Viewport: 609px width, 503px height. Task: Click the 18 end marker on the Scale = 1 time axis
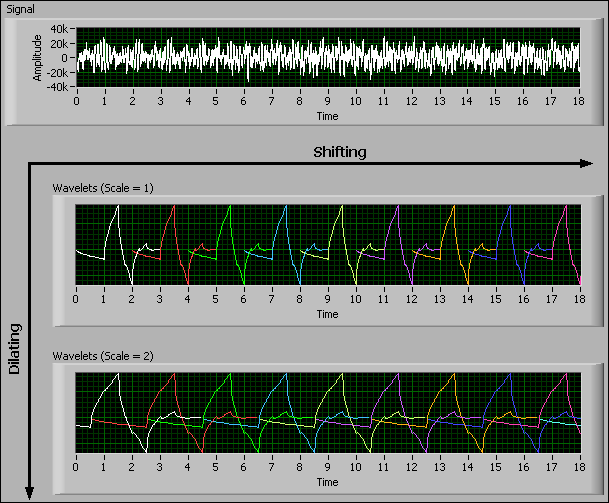click(579, 300)
